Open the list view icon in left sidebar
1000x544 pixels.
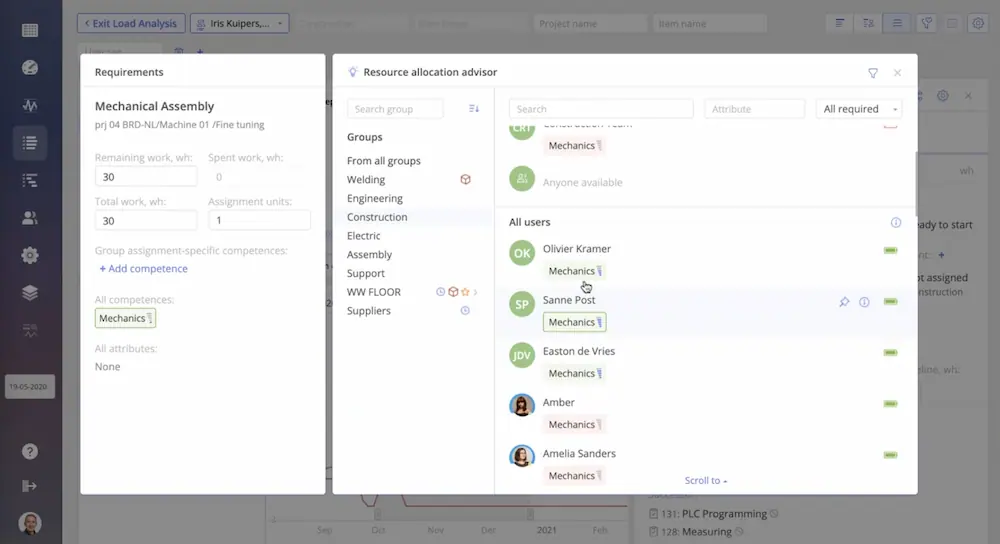point(30,143)
